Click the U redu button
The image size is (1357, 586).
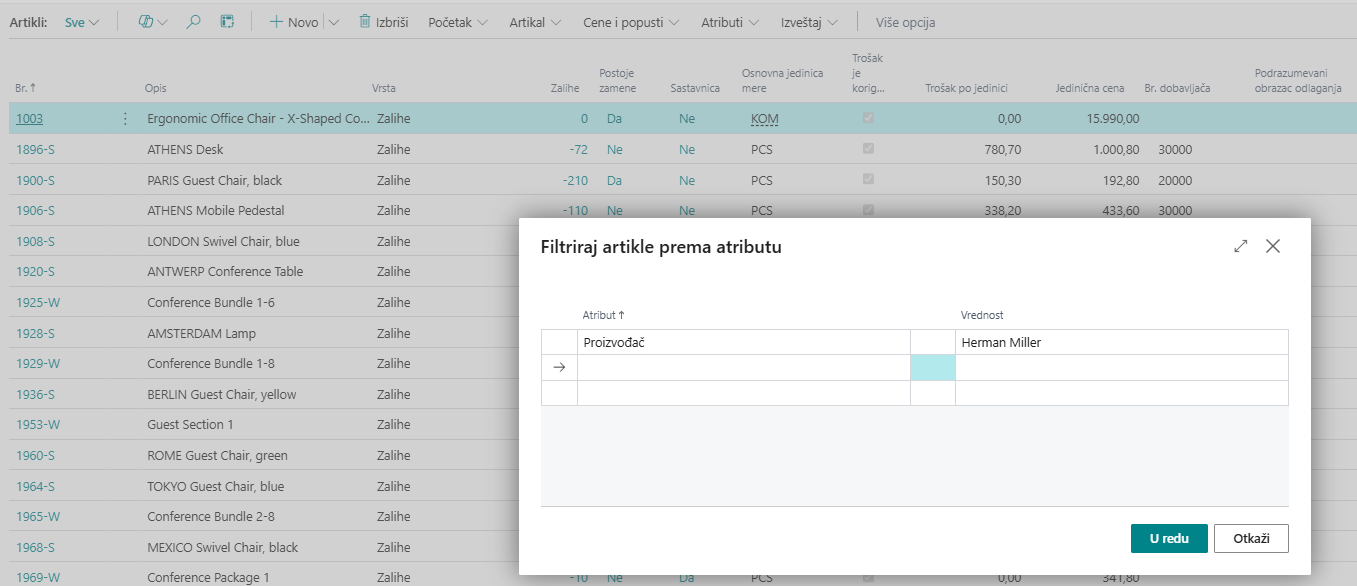pos(1169,538)
